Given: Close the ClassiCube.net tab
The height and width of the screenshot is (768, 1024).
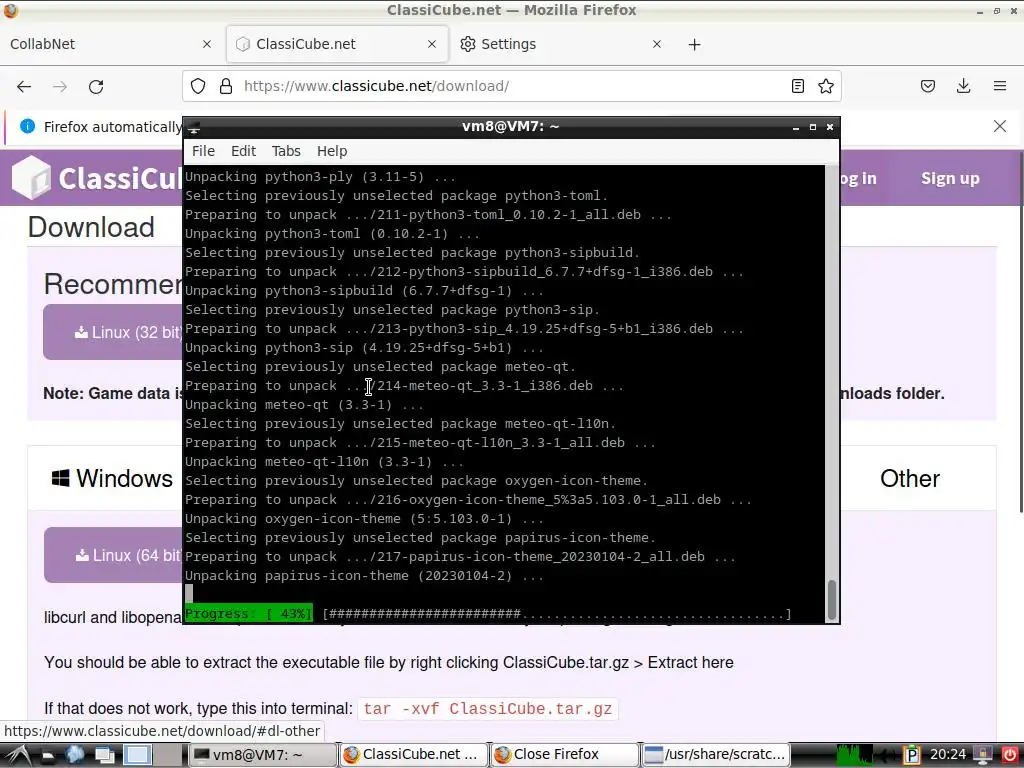Looking at the screenshot, I should [x=432, y=44].
